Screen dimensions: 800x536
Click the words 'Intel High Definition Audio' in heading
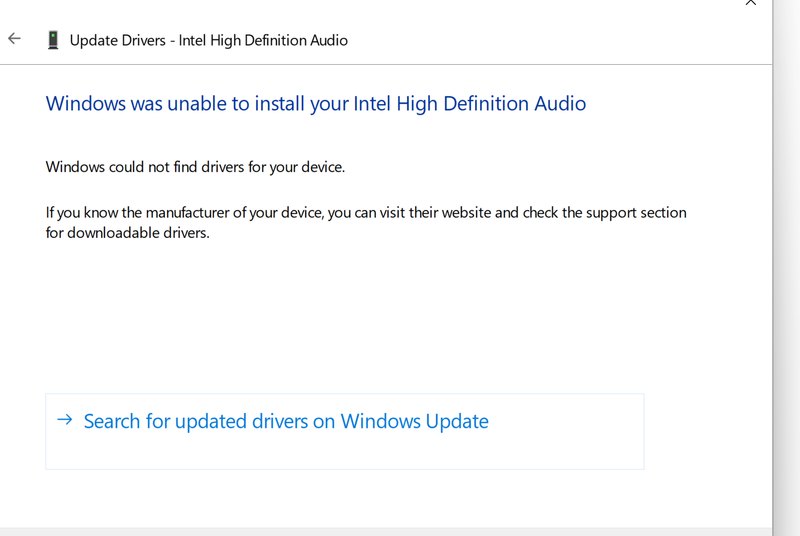(469, 103)
